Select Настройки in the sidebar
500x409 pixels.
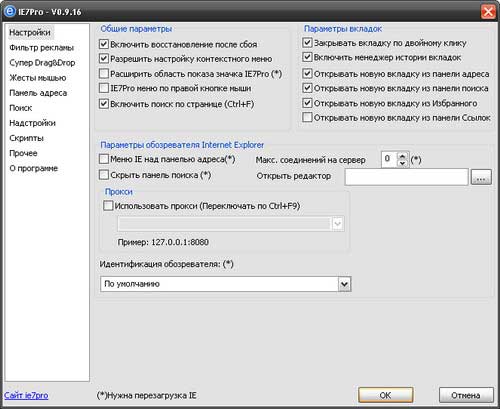pos(30,32)
